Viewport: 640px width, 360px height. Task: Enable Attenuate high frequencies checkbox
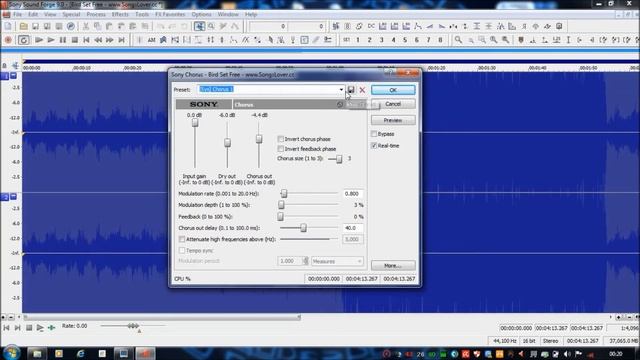tap(182, 239)
